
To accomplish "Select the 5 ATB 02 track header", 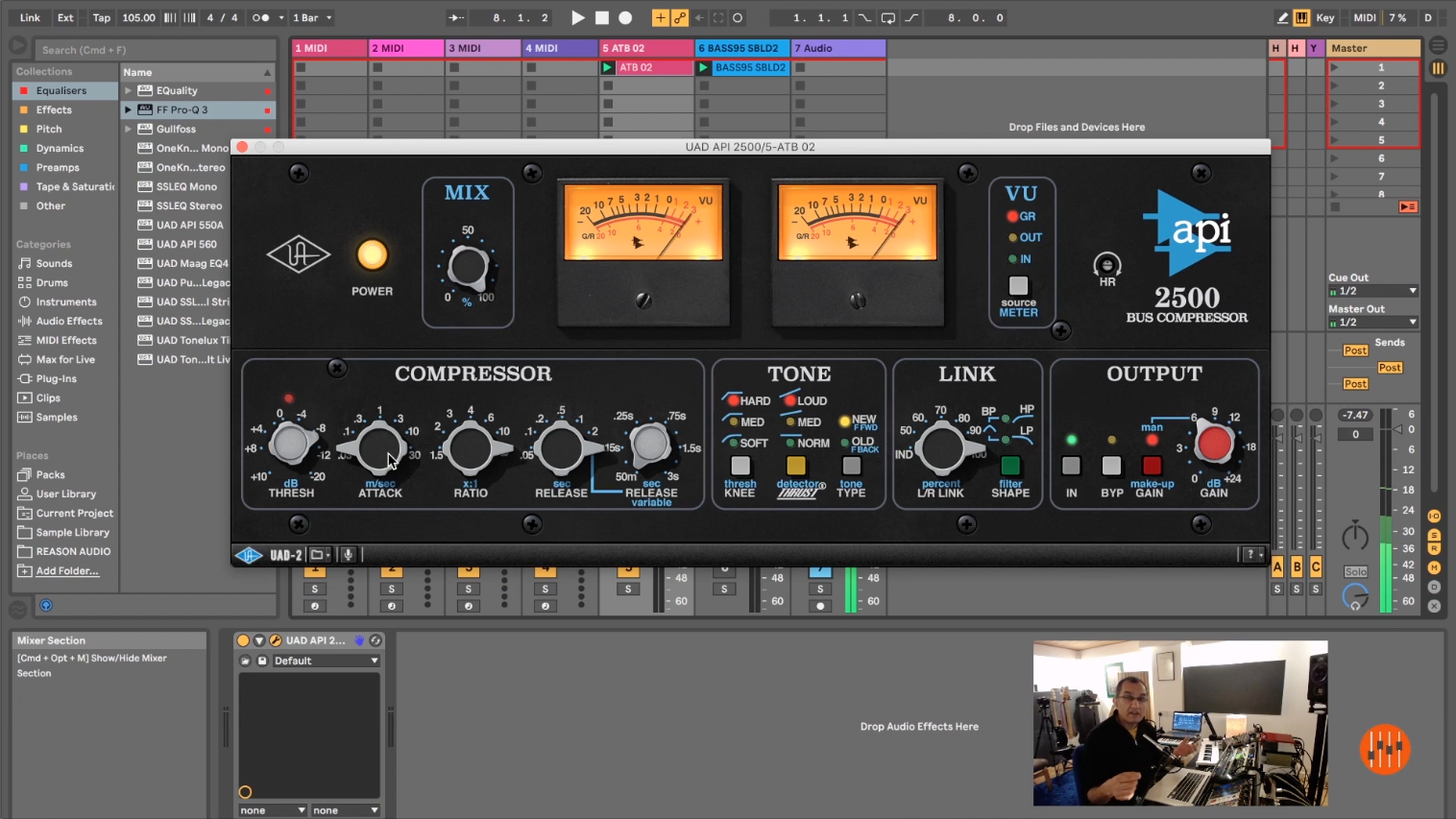I will point(645,48).
